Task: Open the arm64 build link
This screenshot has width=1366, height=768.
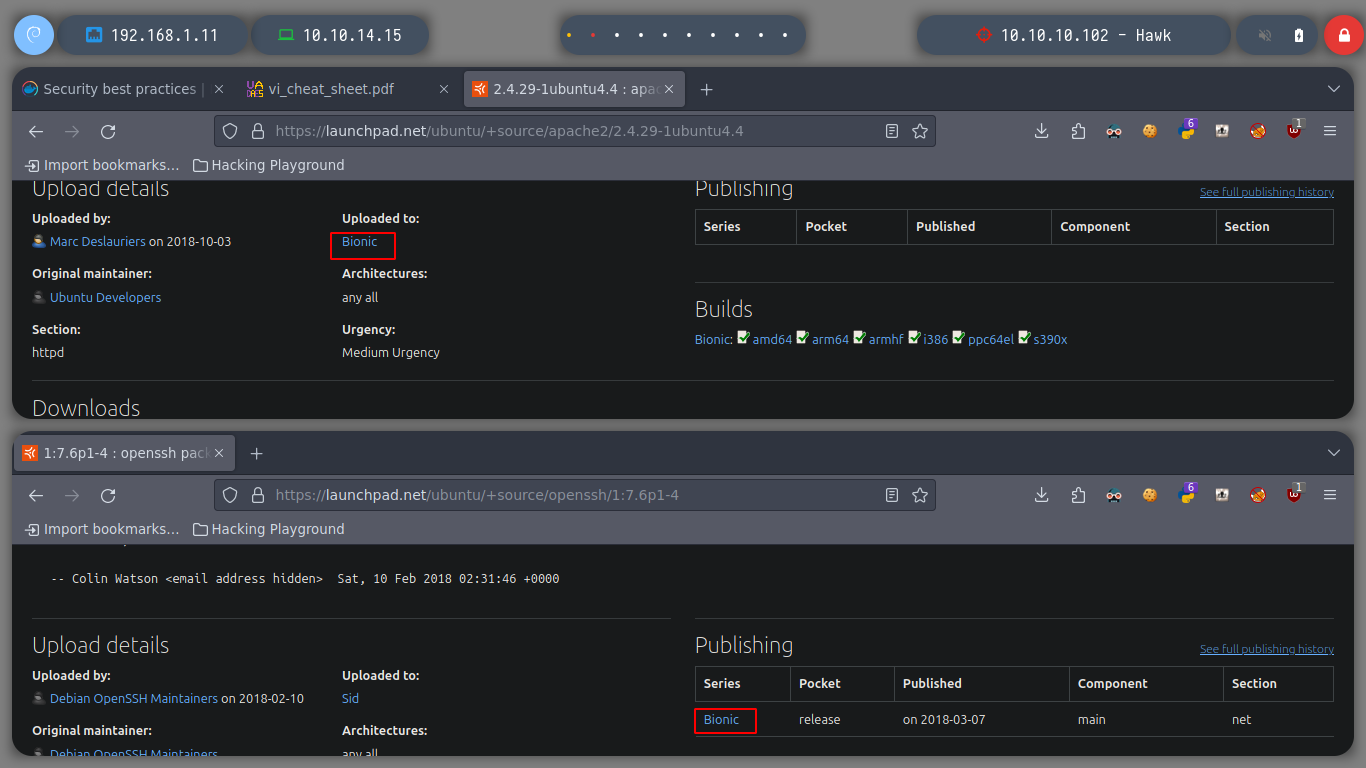Action: click(x=830, y=339)
